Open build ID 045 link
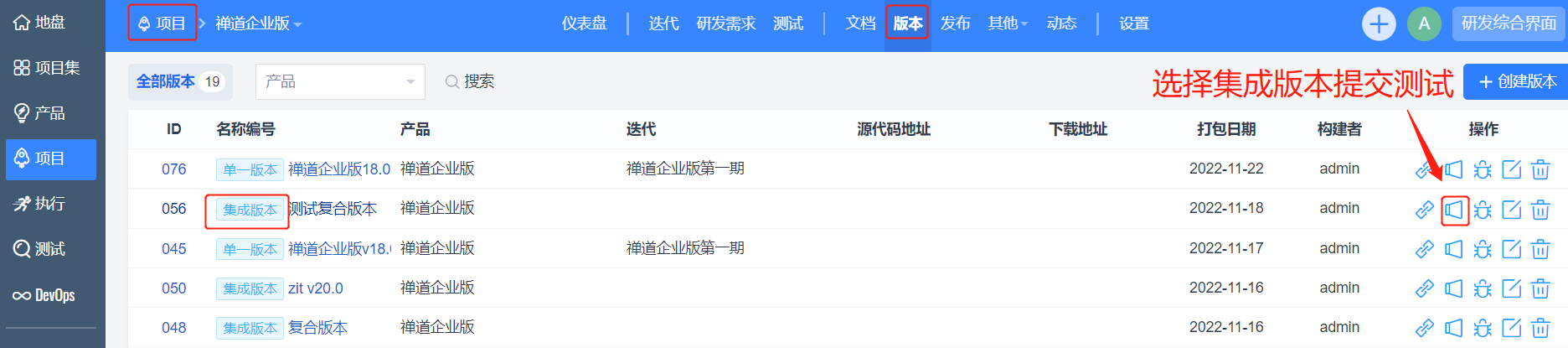This screenshot has height=348, width=1568. pos(174,249)
